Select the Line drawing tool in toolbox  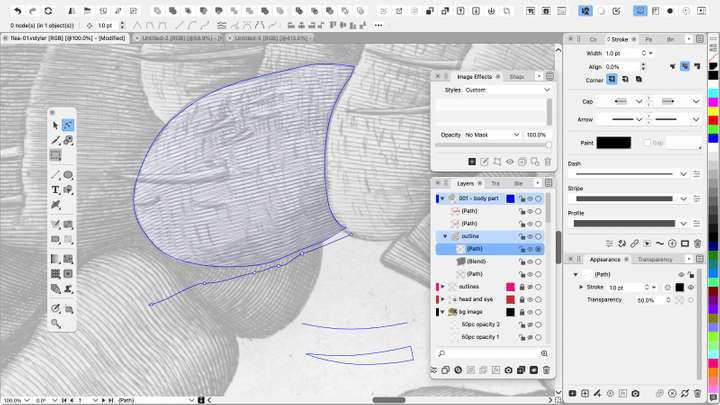point(55,174)
